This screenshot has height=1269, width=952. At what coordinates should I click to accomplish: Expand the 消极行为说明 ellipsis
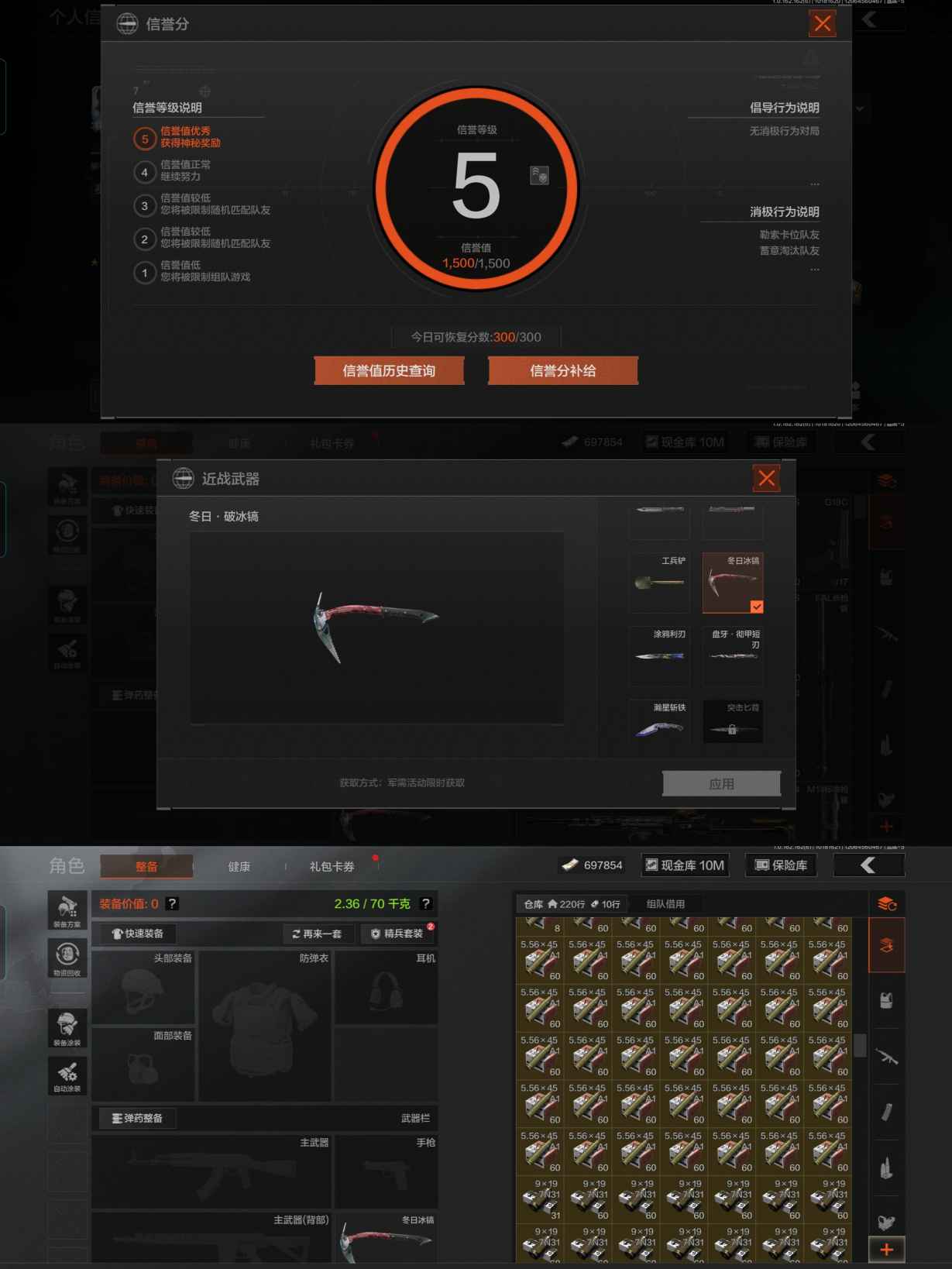[x=814, y=270]
